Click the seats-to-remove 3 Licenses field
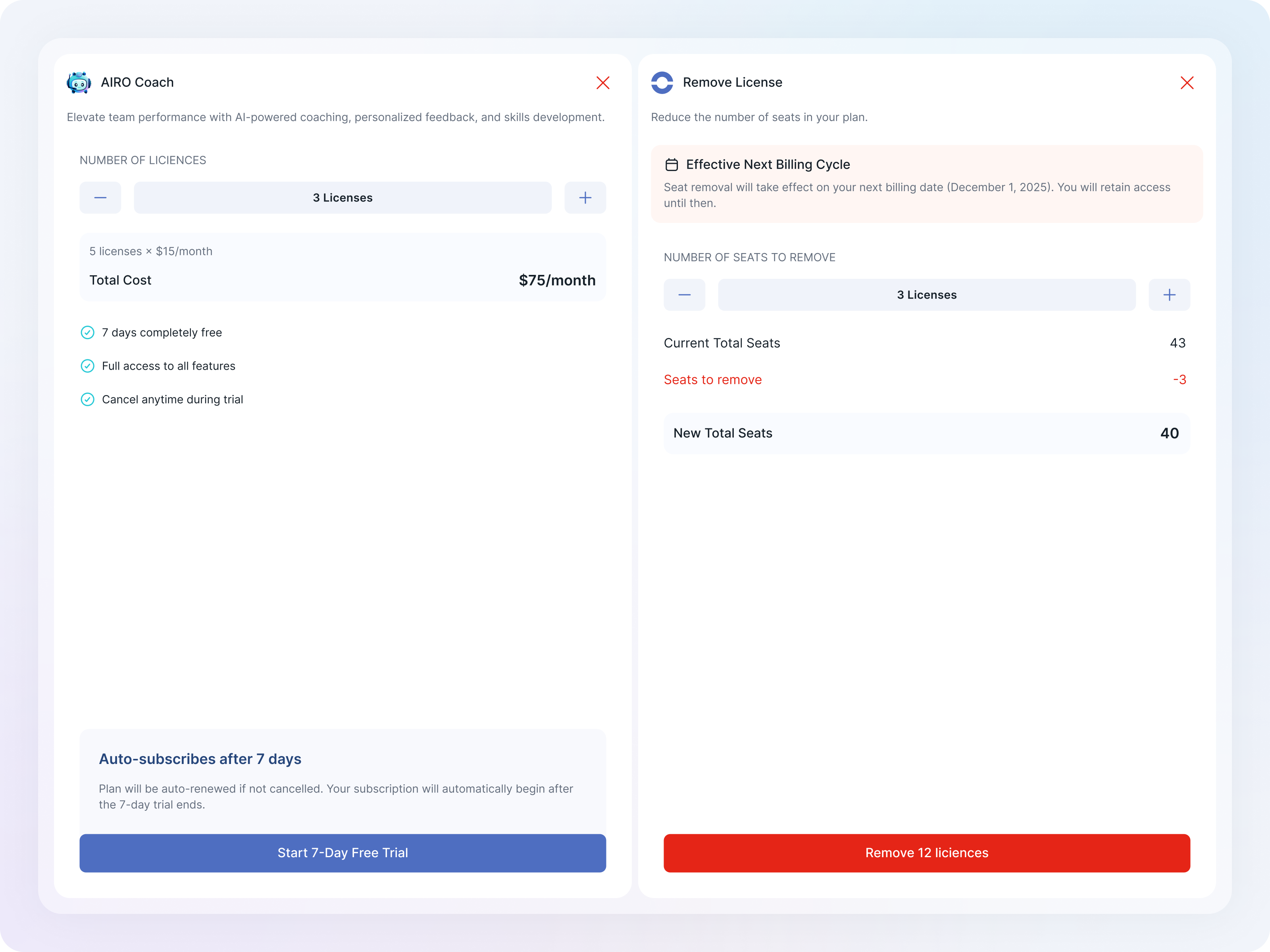The image size is (1270, 952). point(926,295)
